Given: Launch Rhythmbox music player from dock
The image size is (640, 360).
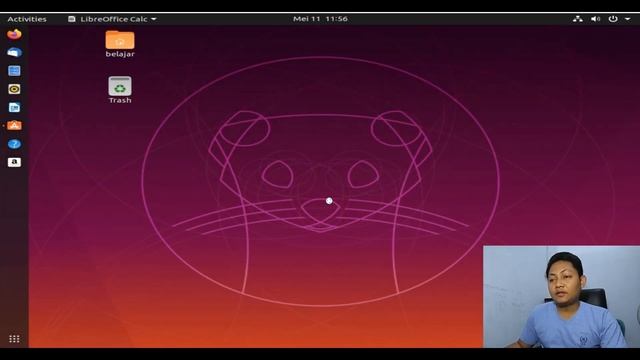Looking at the screenshot, I should point(14,89).
